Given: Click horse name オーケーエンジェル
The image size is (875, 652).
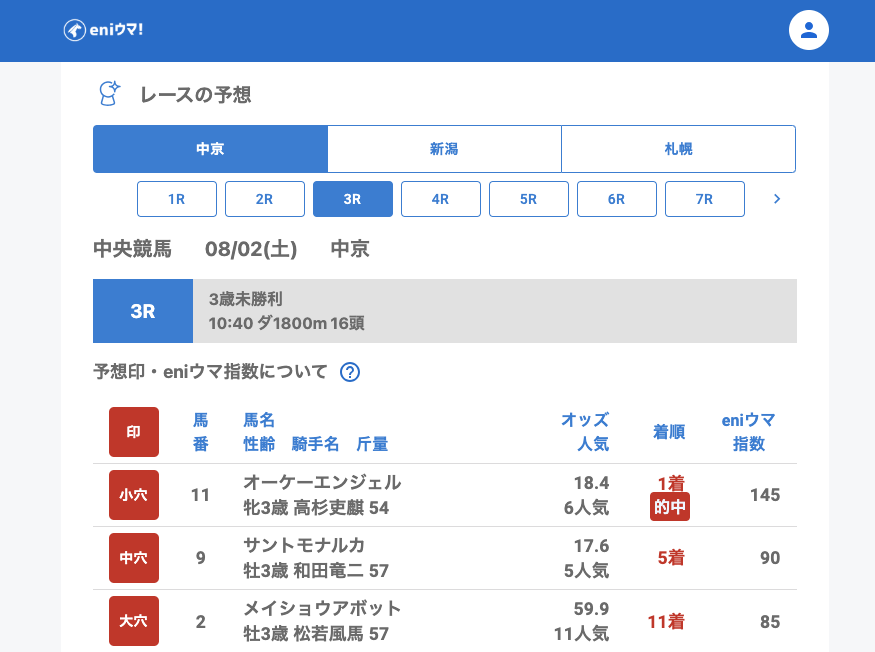Looking at the screenshot, I should click(322, 482).
